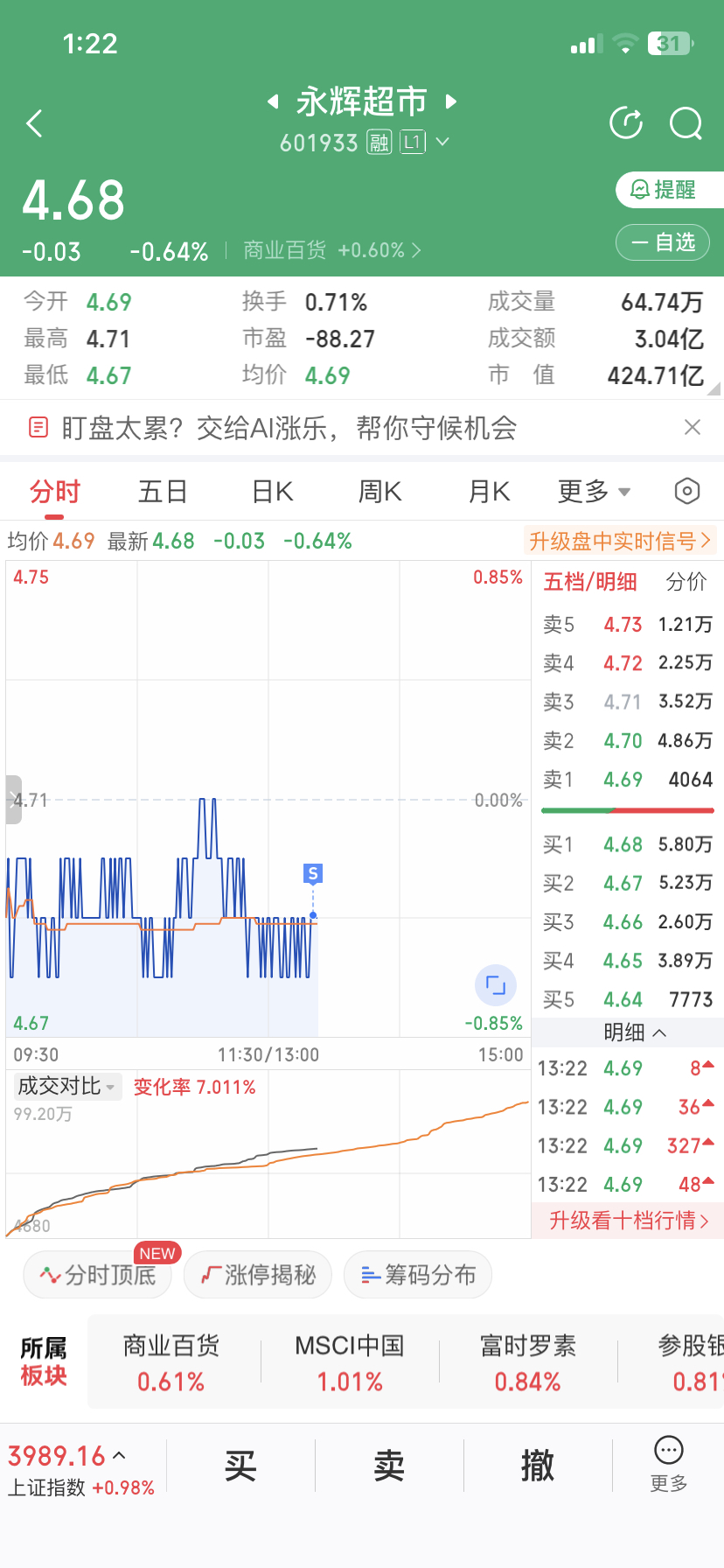Expand stock code dropdown chevron
This screenshot has height=1568, width=724.
442,142
